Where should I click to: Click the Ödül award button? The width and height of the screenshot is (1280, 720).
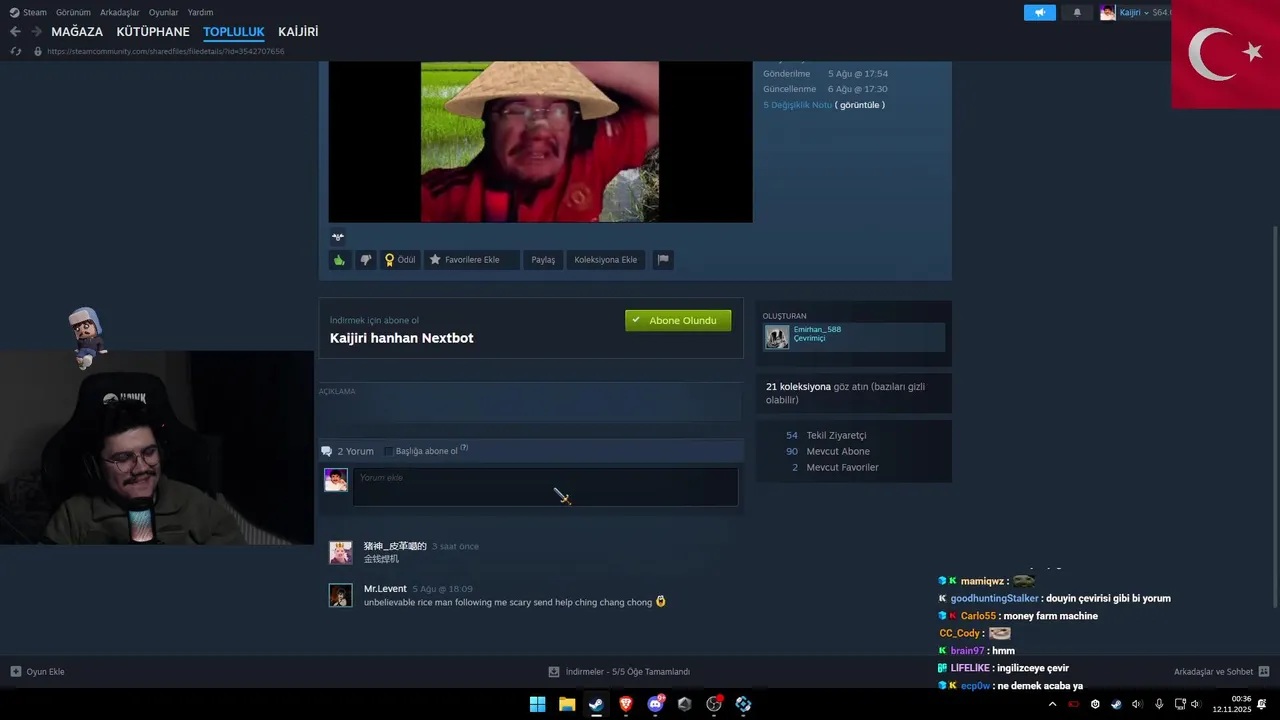pyautogui.click(x=400, y=260)
